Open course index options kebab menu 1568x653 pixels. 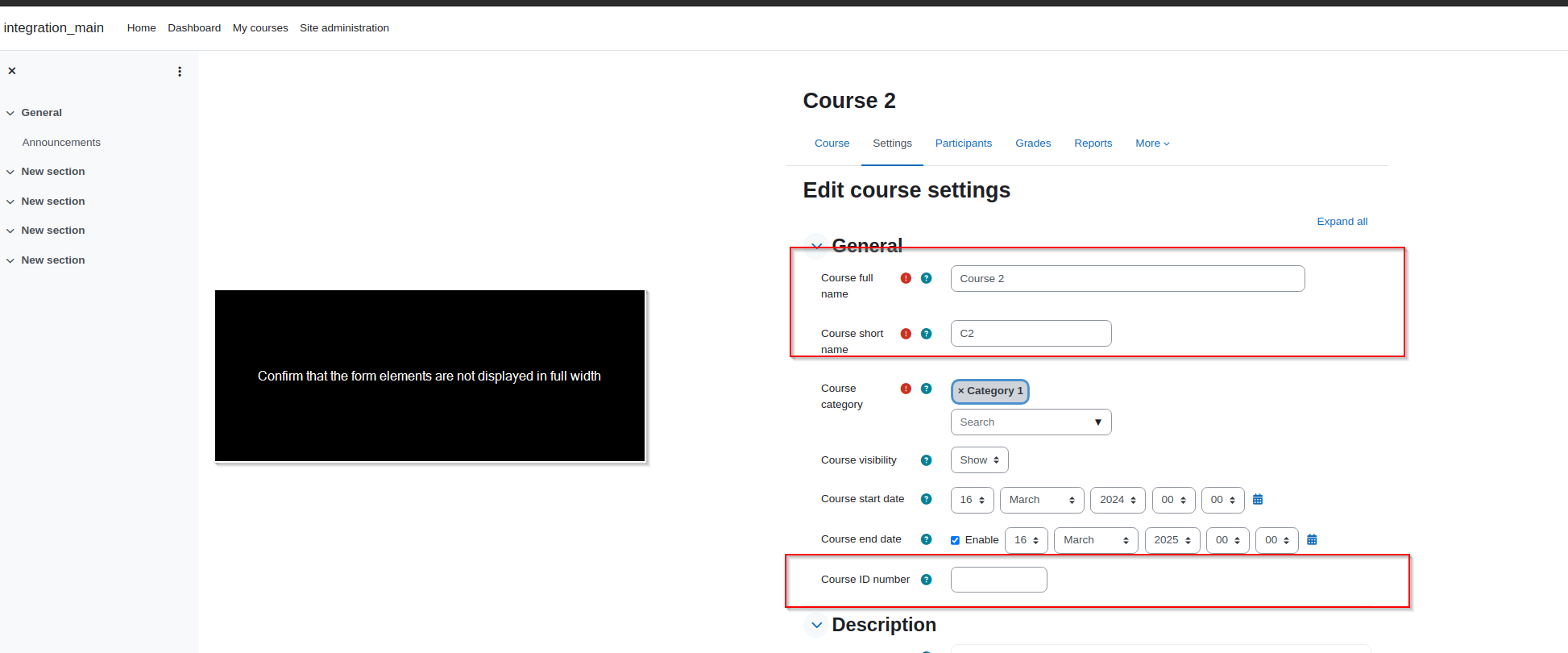[x=180, y=72]
